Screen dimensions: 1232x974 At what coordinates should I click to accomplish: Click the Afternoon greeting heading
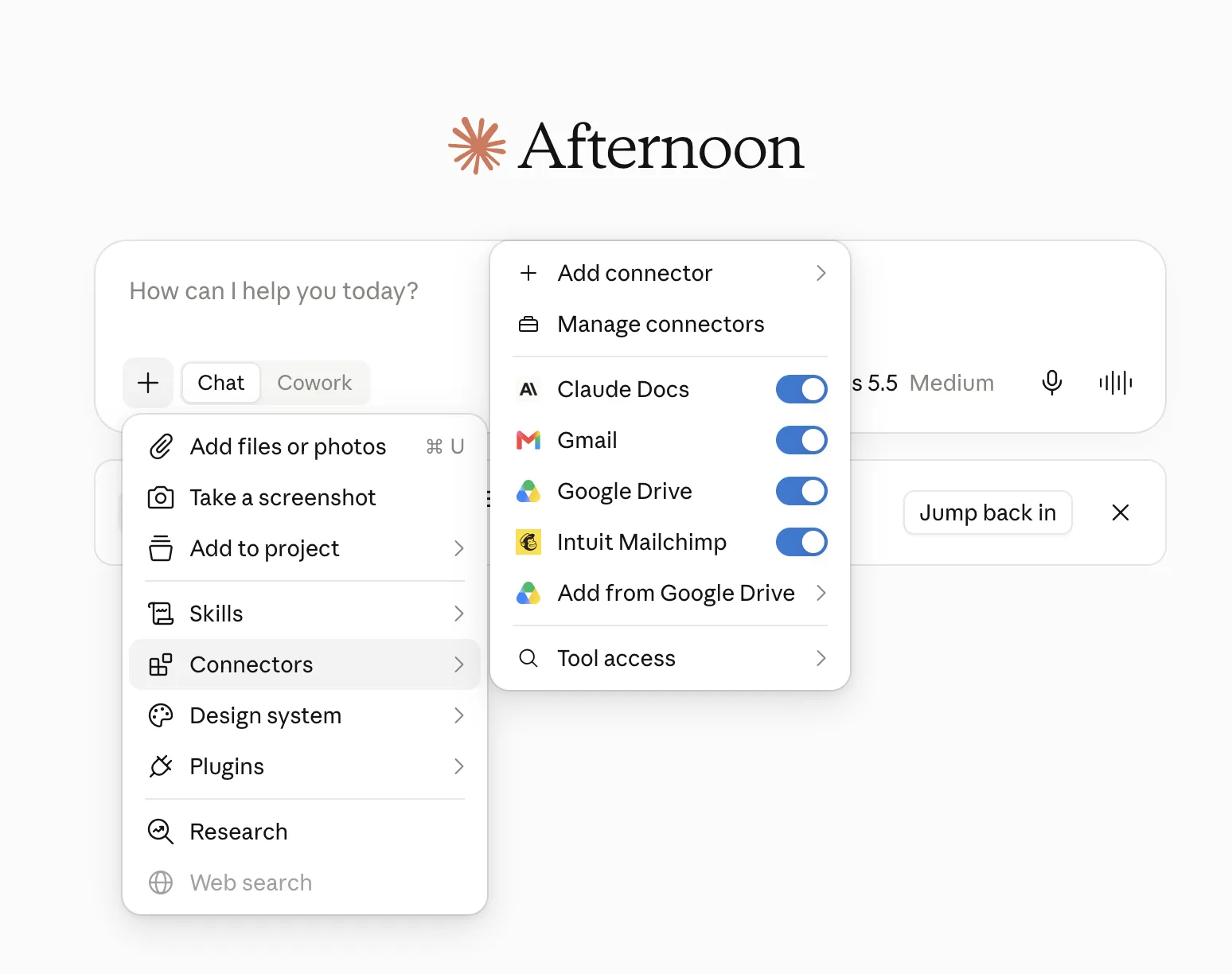point(661,147)
